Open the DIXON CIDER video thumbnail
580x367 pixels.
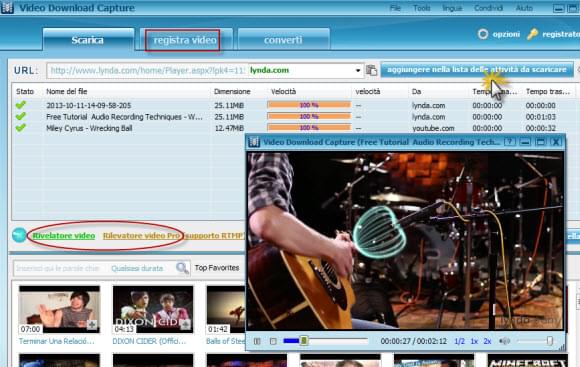(x=153, y=309)
